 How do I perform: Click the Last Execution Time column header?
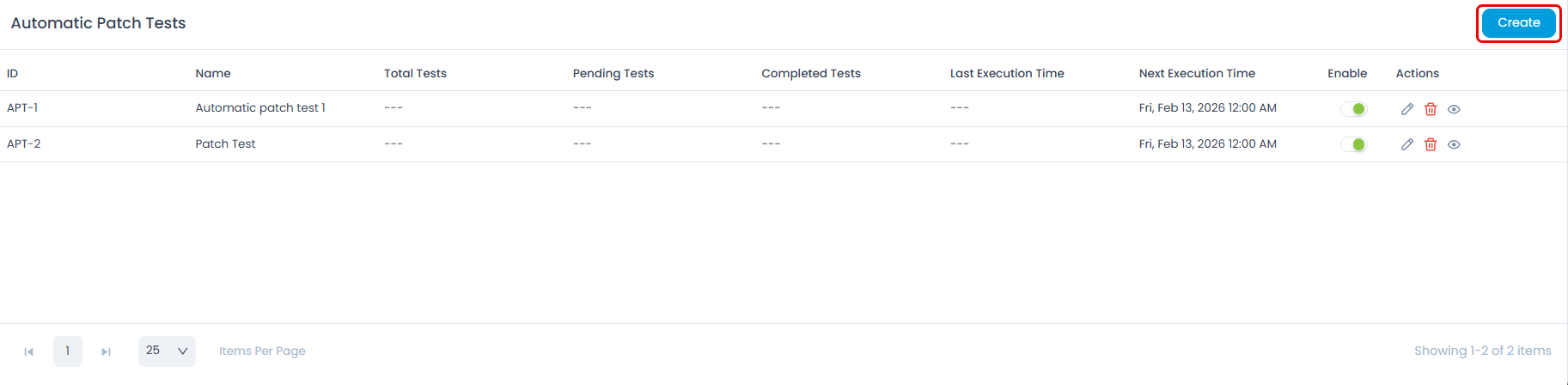pyautogui.click(x=1007, y=73)
